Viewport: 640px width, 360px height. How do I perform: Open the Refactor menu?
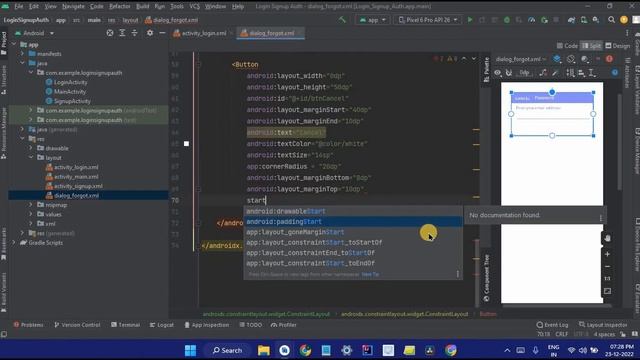(x=120, y=7)
